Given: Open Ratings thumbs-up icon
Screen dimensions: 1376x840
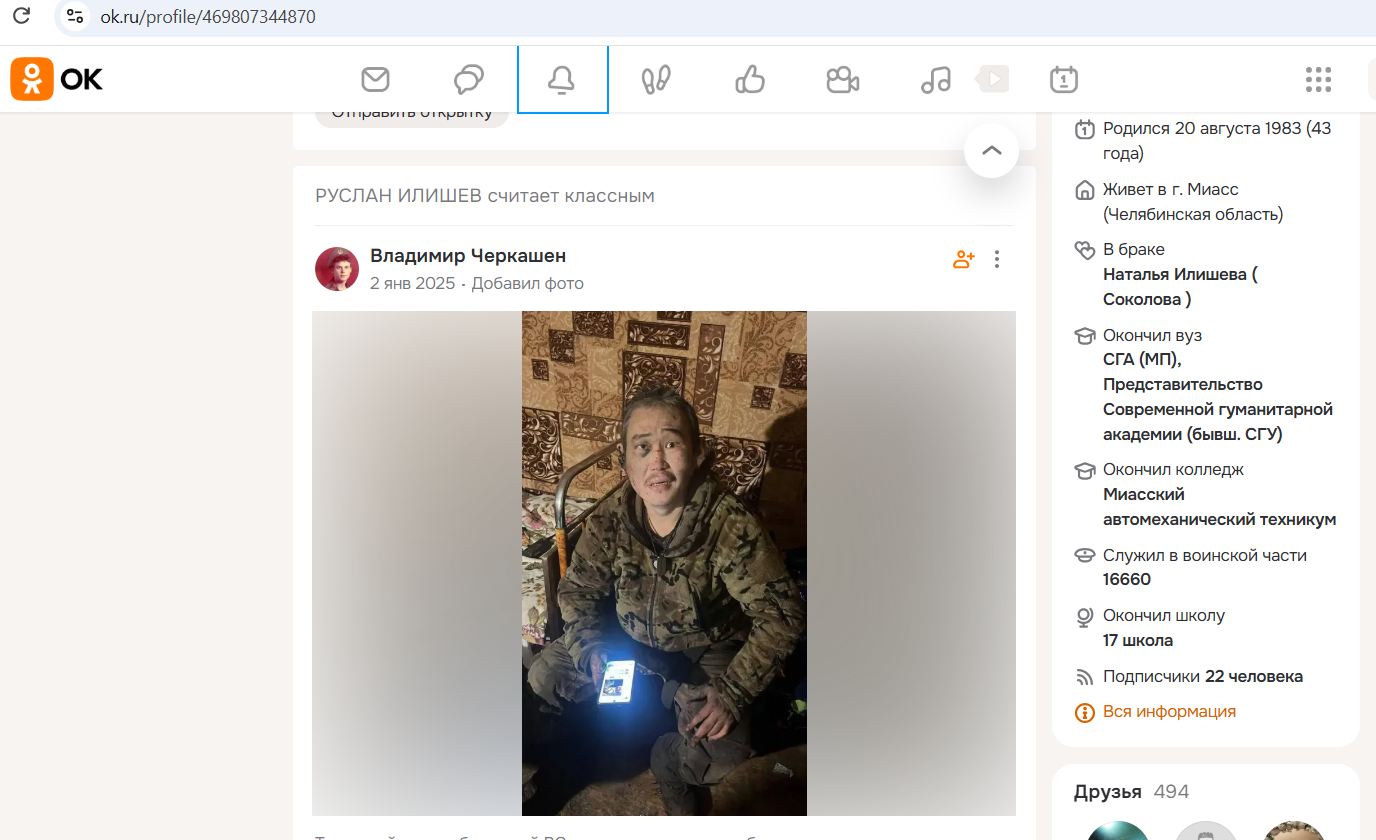Looking at the screenshot, I should click(749, 79).
